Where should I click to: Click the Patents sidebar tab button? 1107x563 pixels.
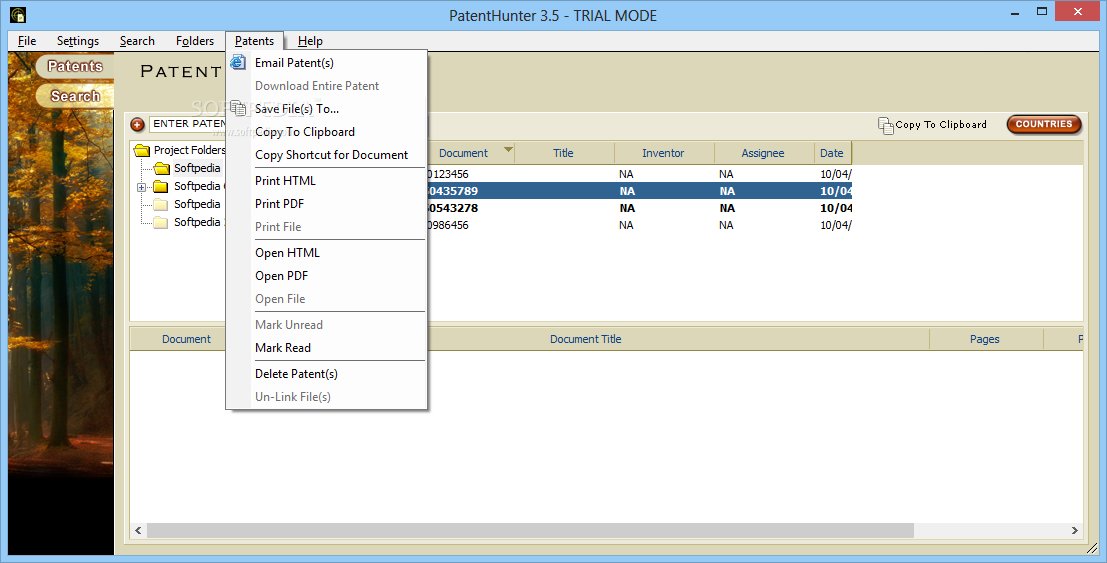pos(75,66)
